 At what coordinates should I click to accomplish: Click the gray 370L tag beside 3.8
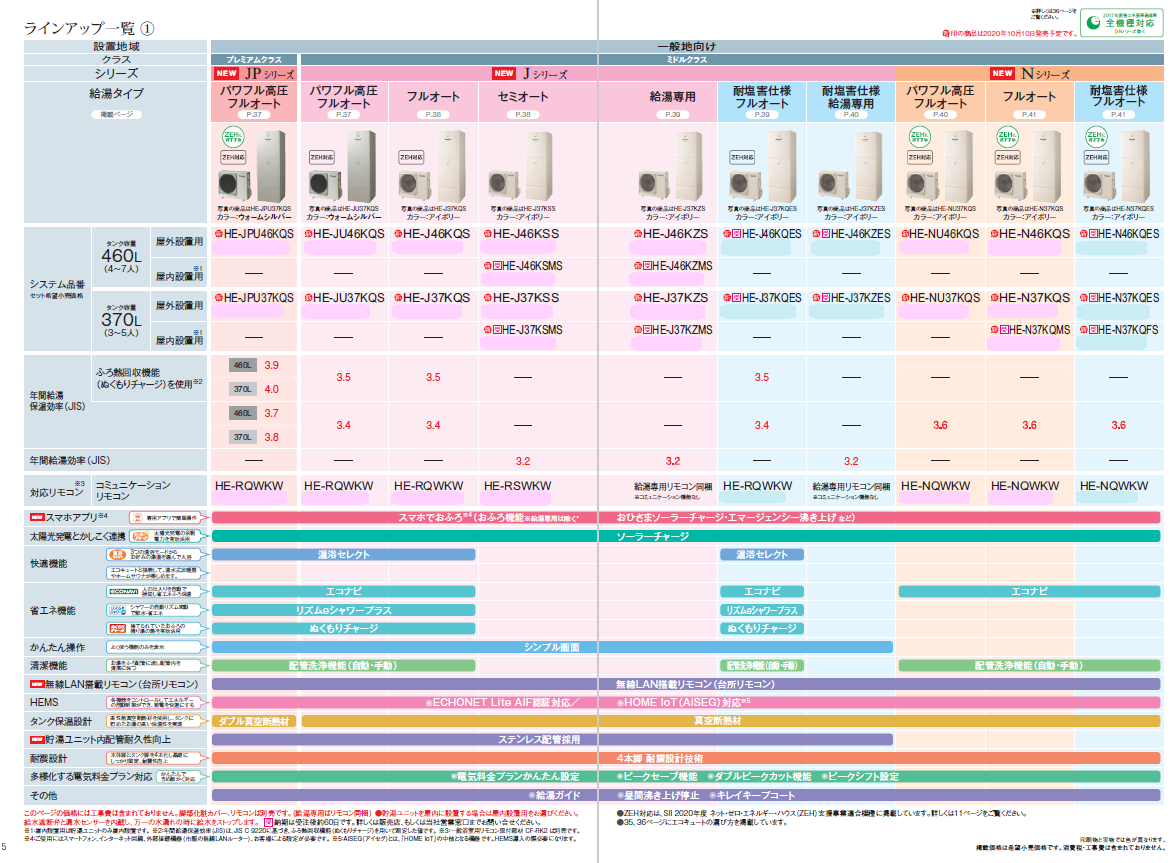(x=243, y=437)
